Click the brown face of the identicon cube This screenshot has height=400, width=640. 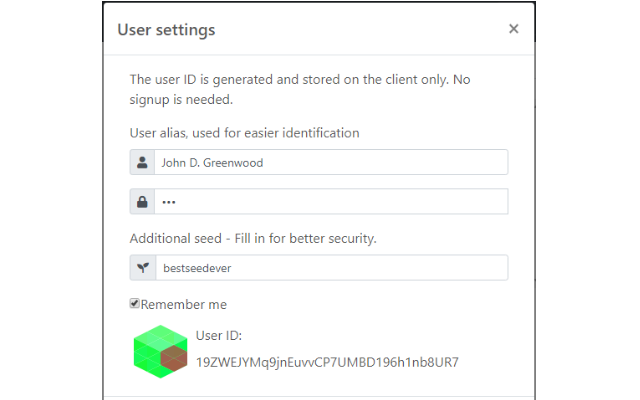[x=174, y=359]
